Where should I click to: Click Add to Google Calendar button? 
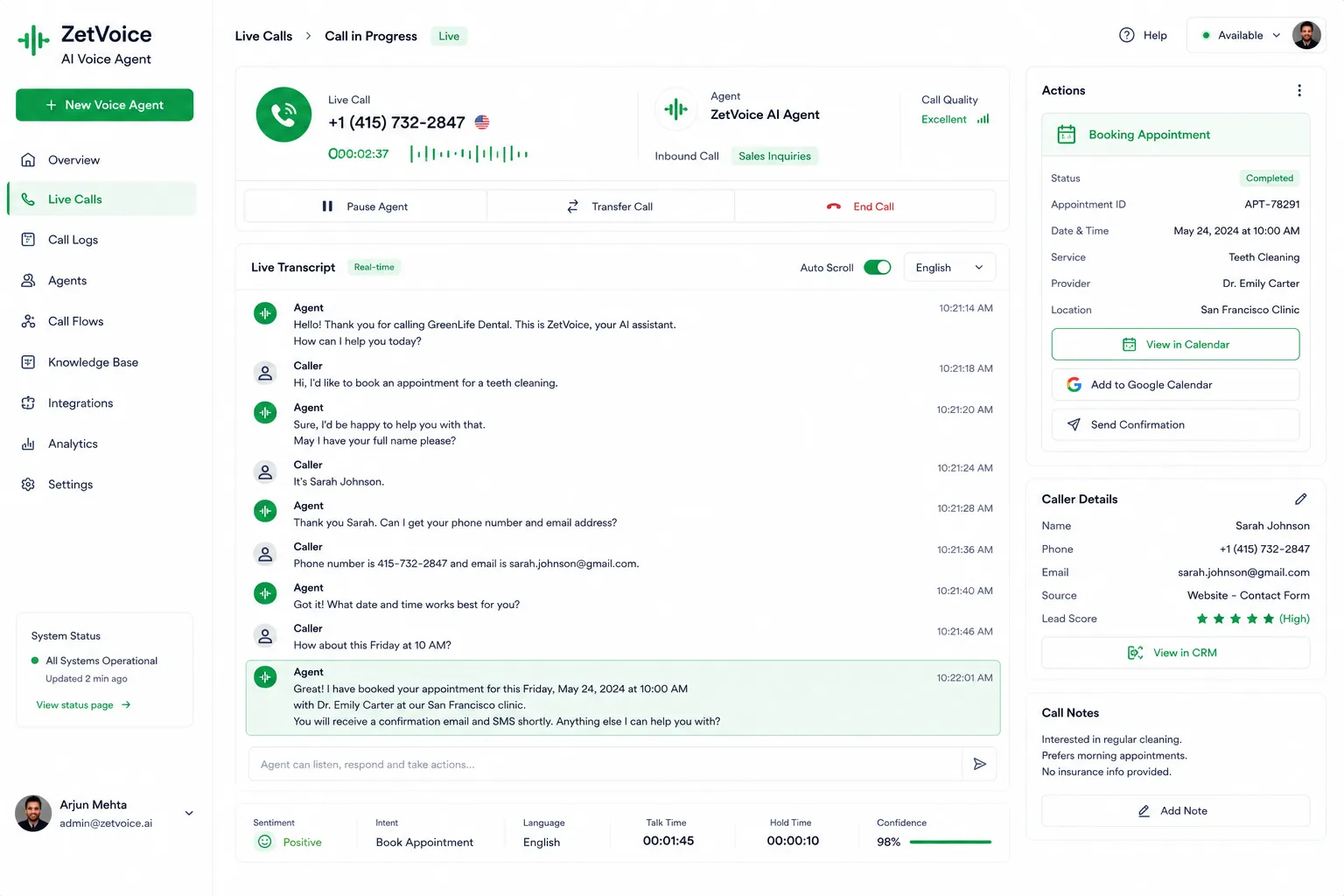1175,384
